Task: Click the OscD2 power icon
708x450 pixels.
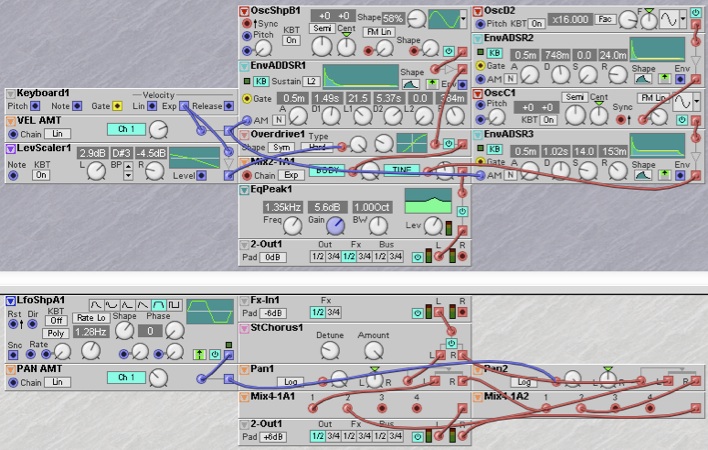Action: [x=696, y=12]
